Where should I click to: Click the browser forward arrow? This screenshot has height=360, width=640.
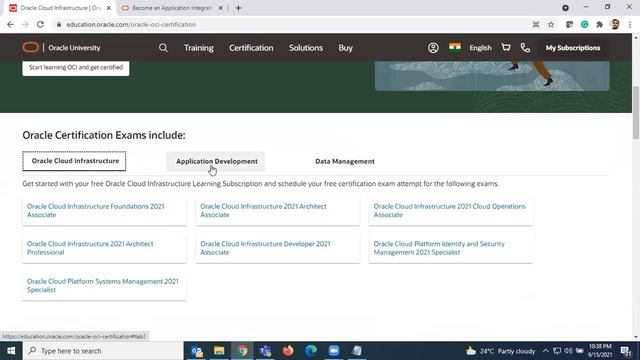tap(25, 24)
